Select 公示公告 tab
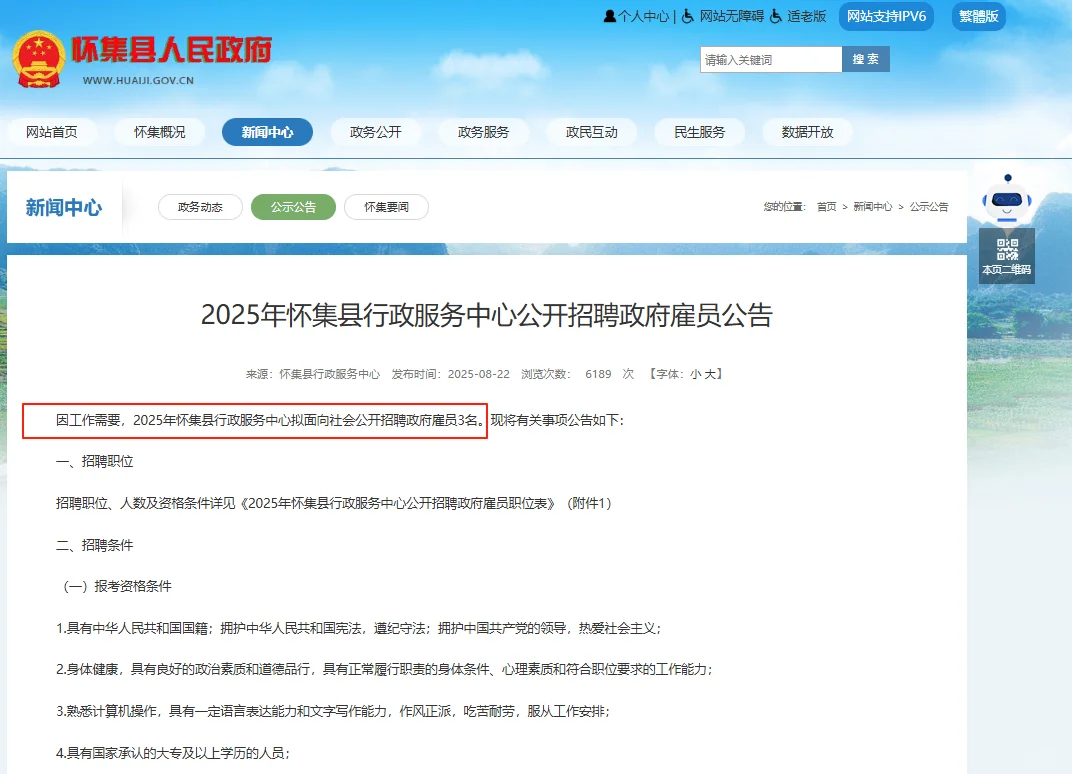Screen dimensions: 1072x774 [293, 207]
